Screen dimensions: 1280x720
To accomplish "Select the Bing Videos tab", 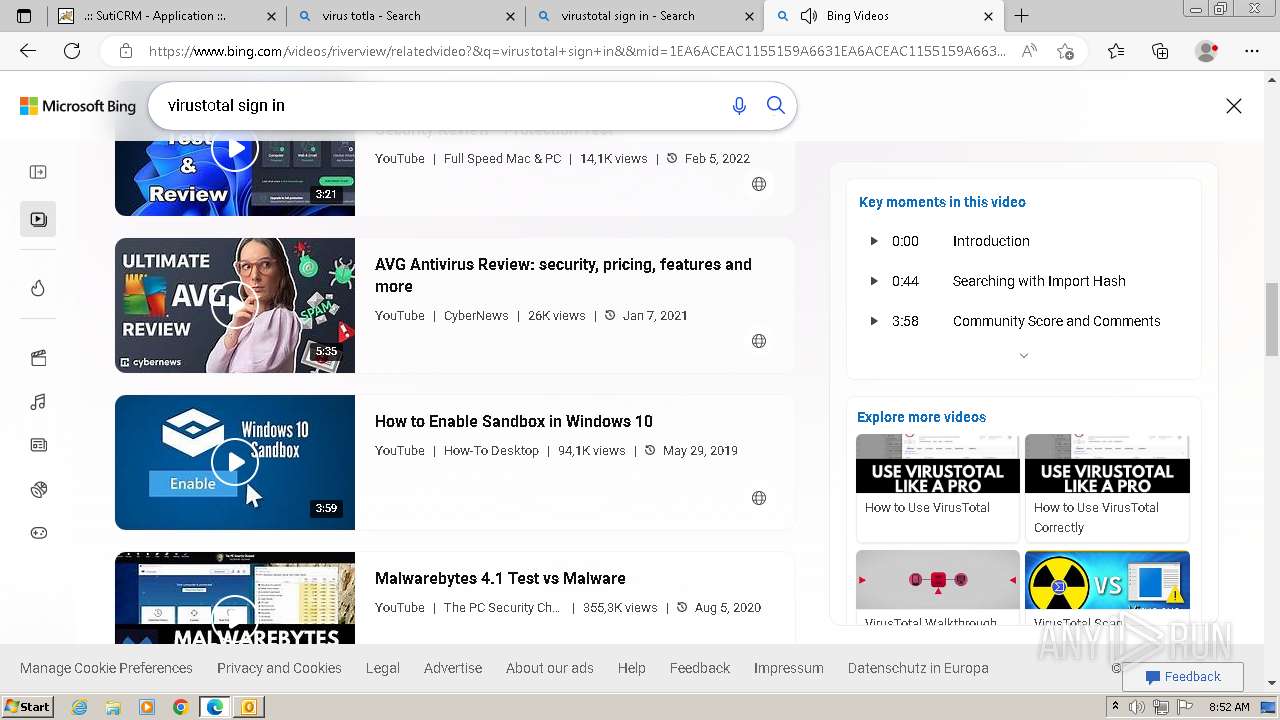I will (883, 16).
